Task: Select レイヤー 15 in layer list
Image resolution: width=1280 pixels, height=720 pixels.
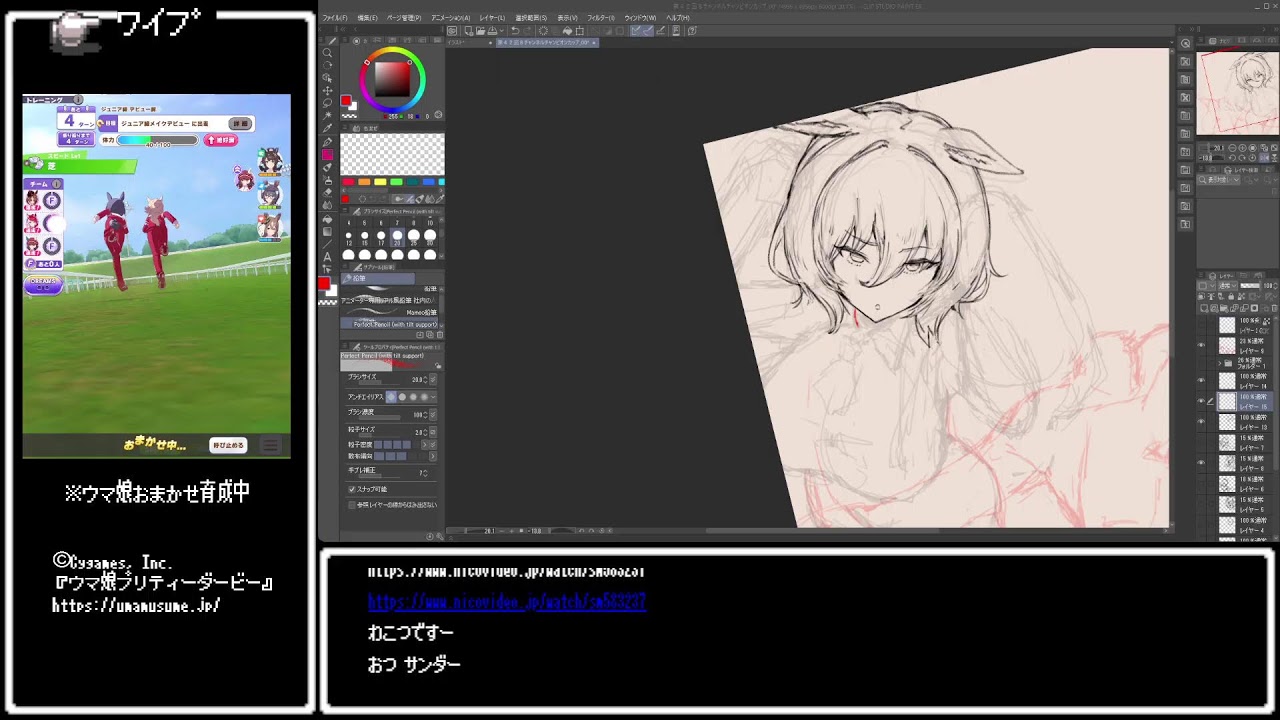Action: pyautogui.click(x=1246, y=401)
